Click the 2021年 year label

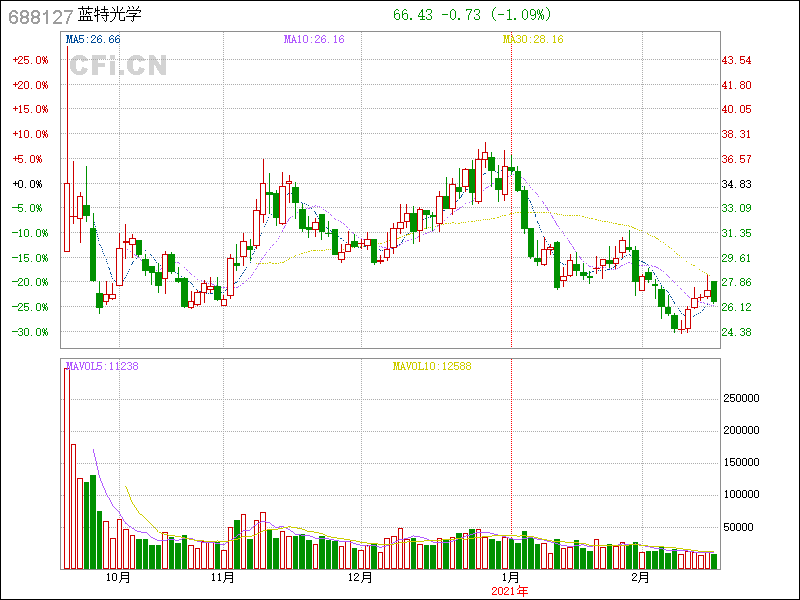coord(509,592)
